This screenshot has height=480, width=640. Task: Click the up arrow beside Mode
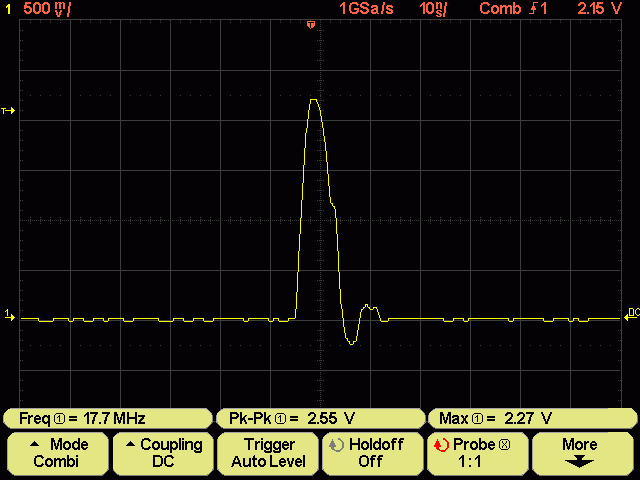pyautogui.click(x=35, y=444)
